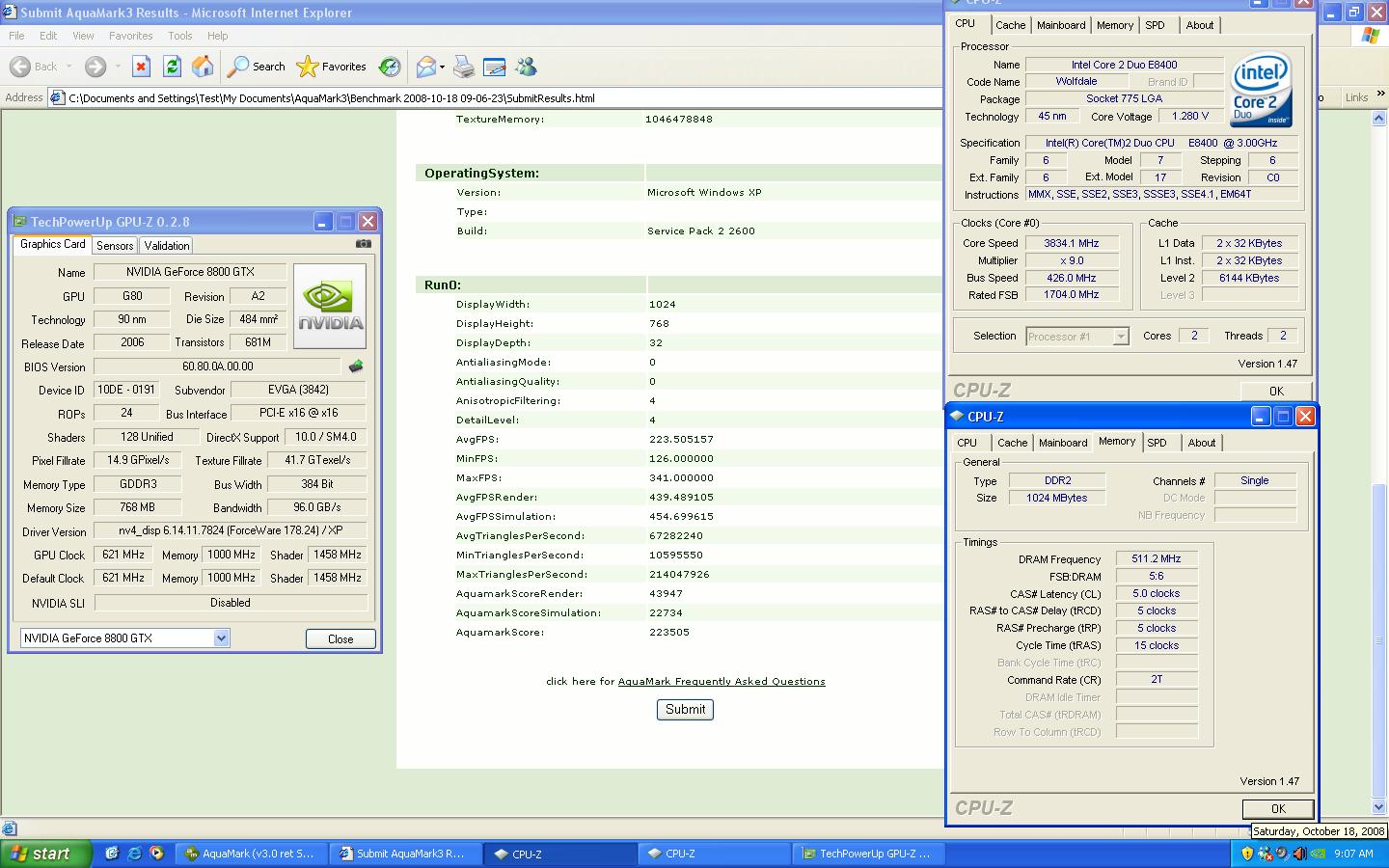
Task: Switch to the SPD tab in front CPU-Z window
Action: (x=1157, y=443)
